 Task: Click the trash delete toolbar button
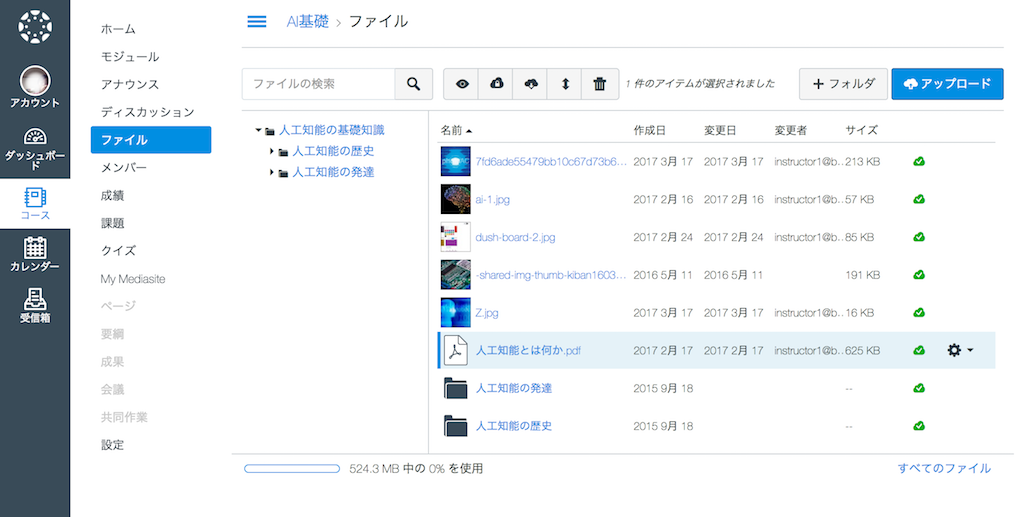click(x=600, y=84)
